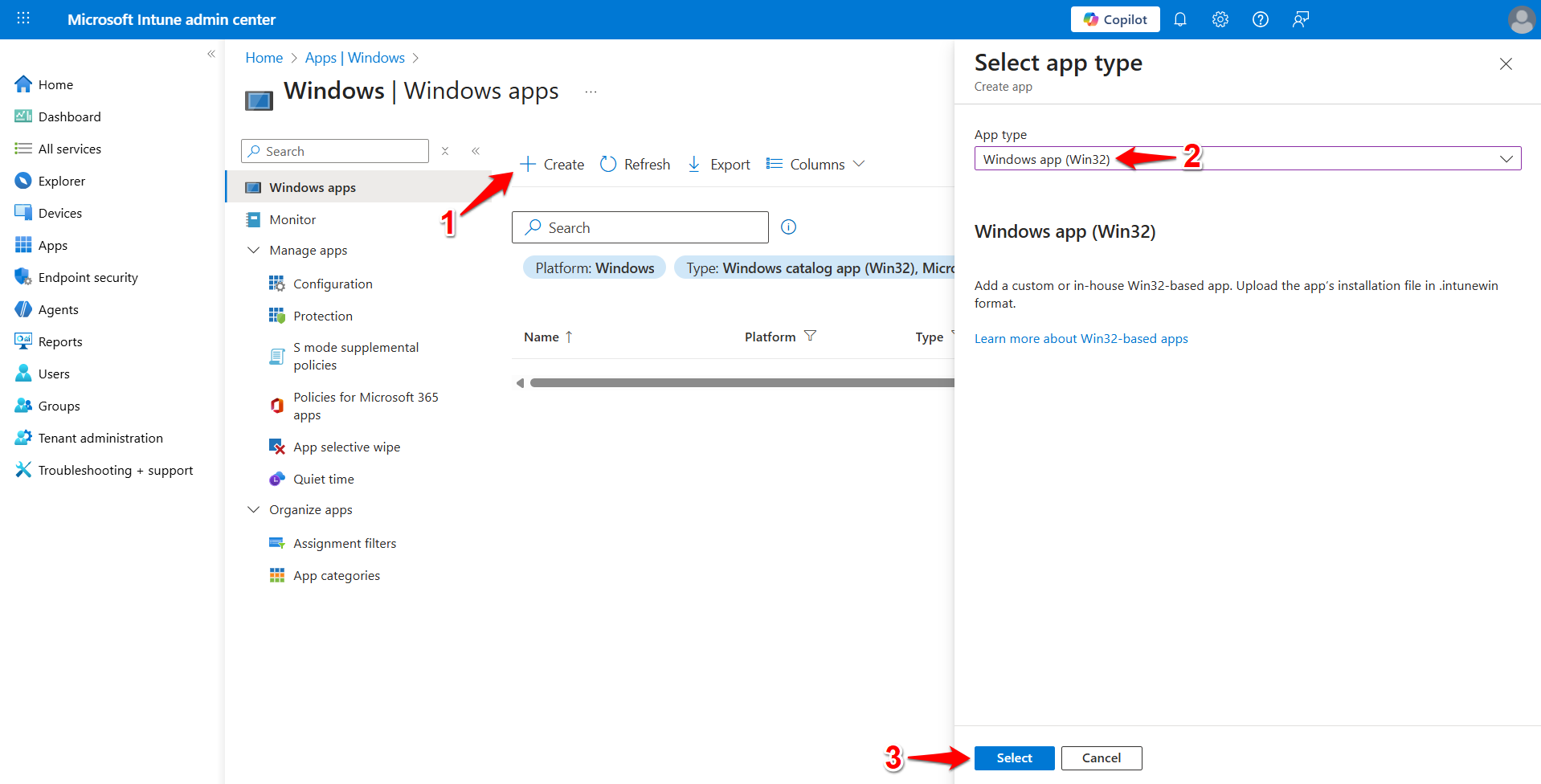Open Troubleshooting + support
The height and width of the screenshot is (784, 1541).
click(104, 470)
